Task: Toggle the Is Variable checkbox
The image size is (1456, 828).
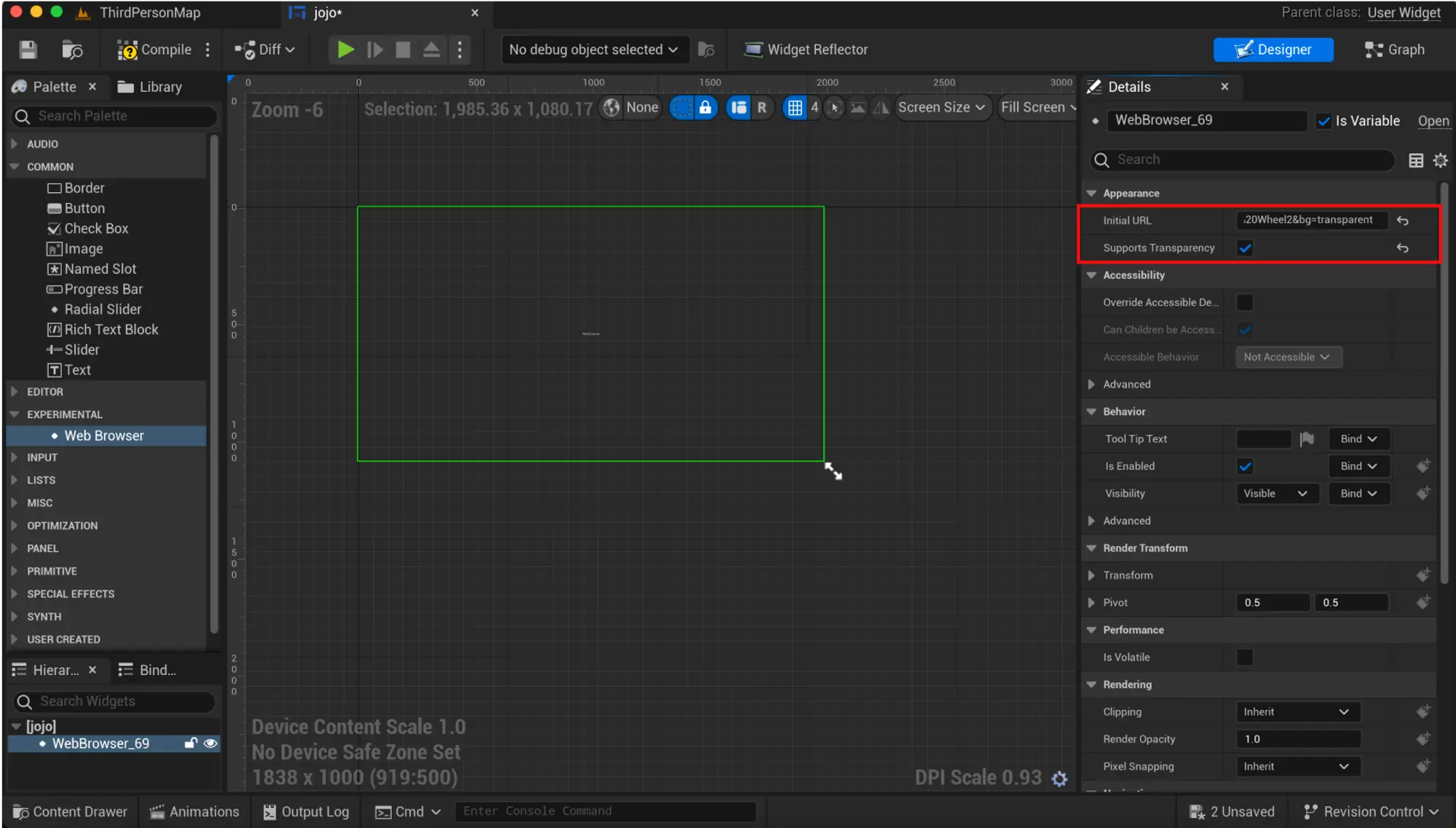Action: click(1324, 121)
